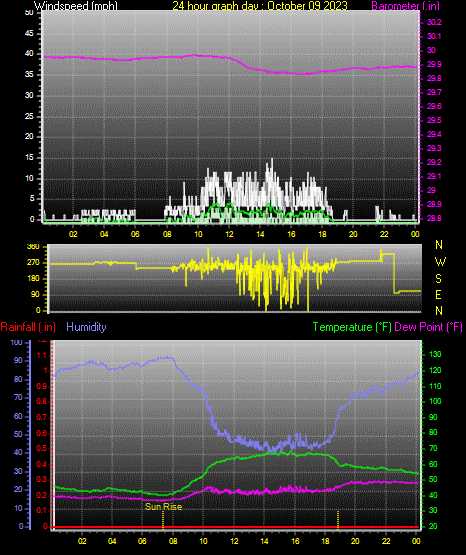This screenshot has width=466, height=555.
Task: Click the rainfall axis value 1.1
Action: coord(42,355)
